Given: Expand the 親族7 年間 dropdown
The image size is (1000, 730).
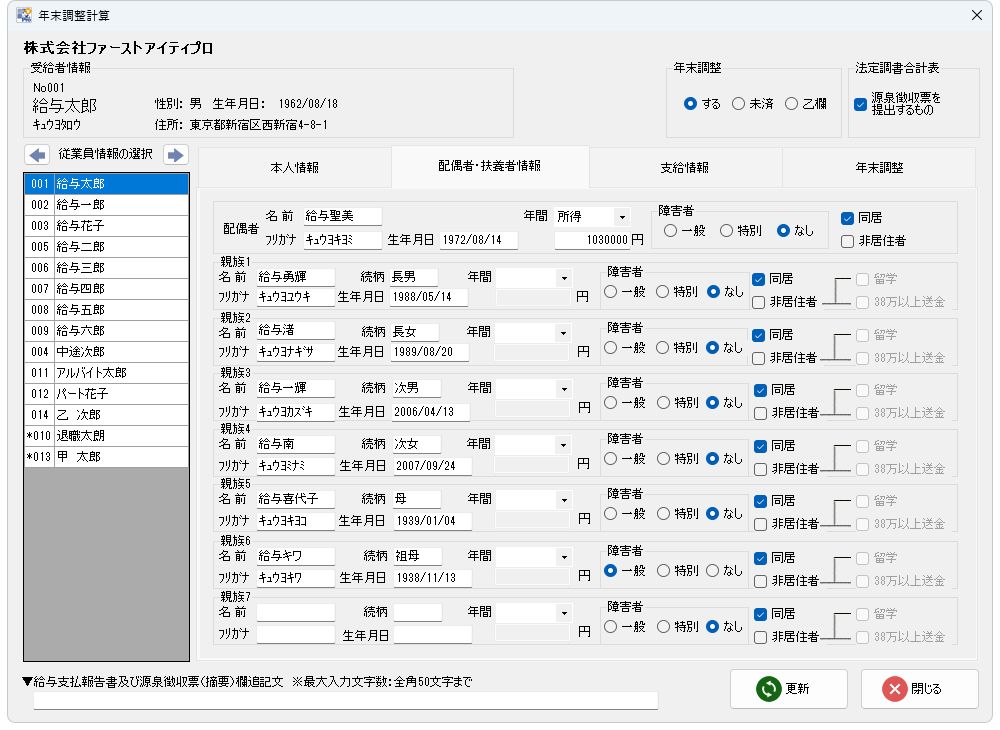Looking at the screenshot, I should 563,613.
